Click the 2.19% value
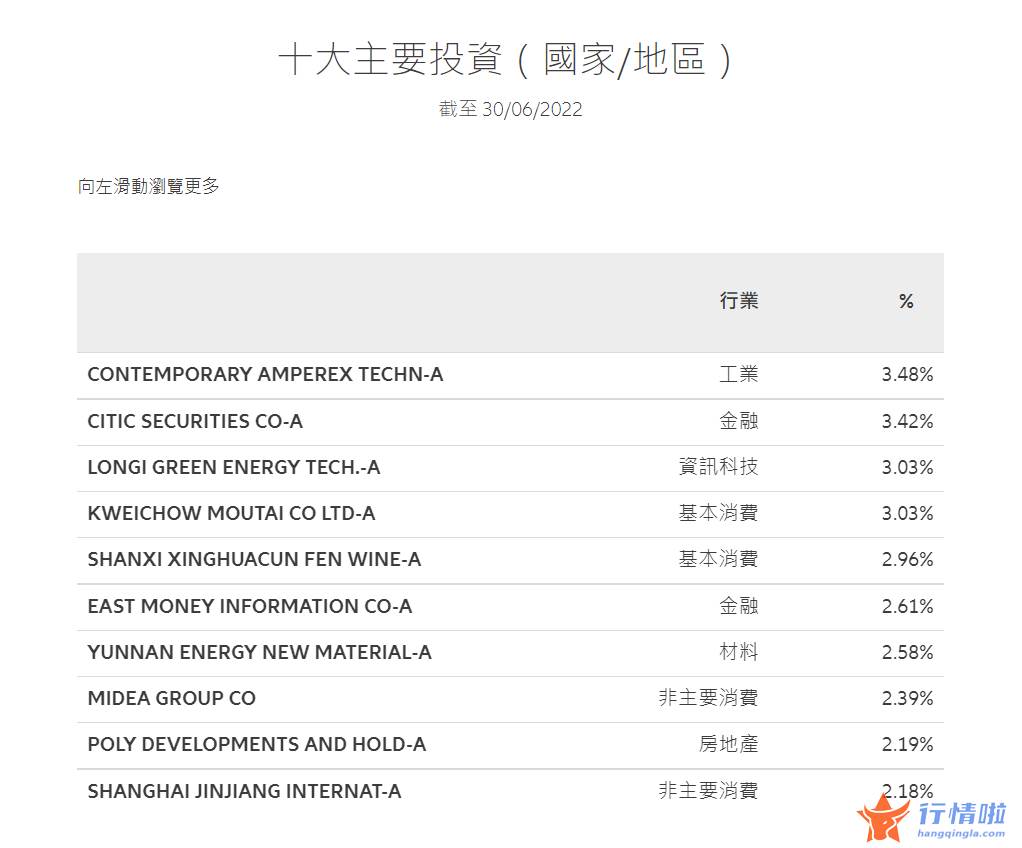 (x=907, y=744)
